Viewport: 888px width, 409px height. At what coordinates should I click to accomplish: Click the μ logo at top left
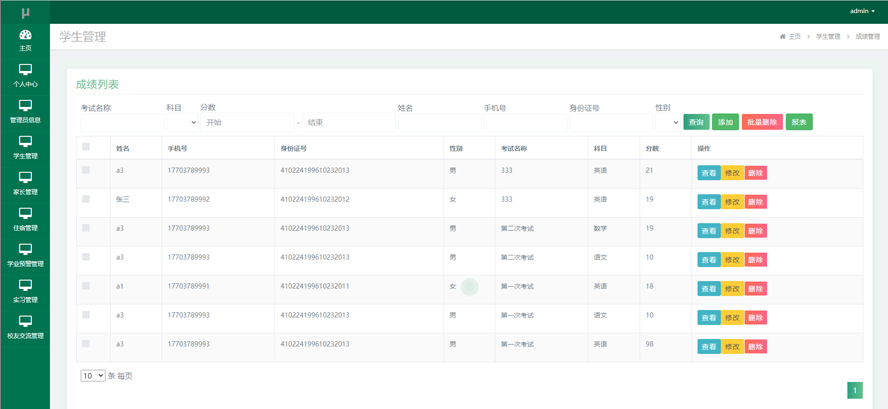(x=25, y=12)
